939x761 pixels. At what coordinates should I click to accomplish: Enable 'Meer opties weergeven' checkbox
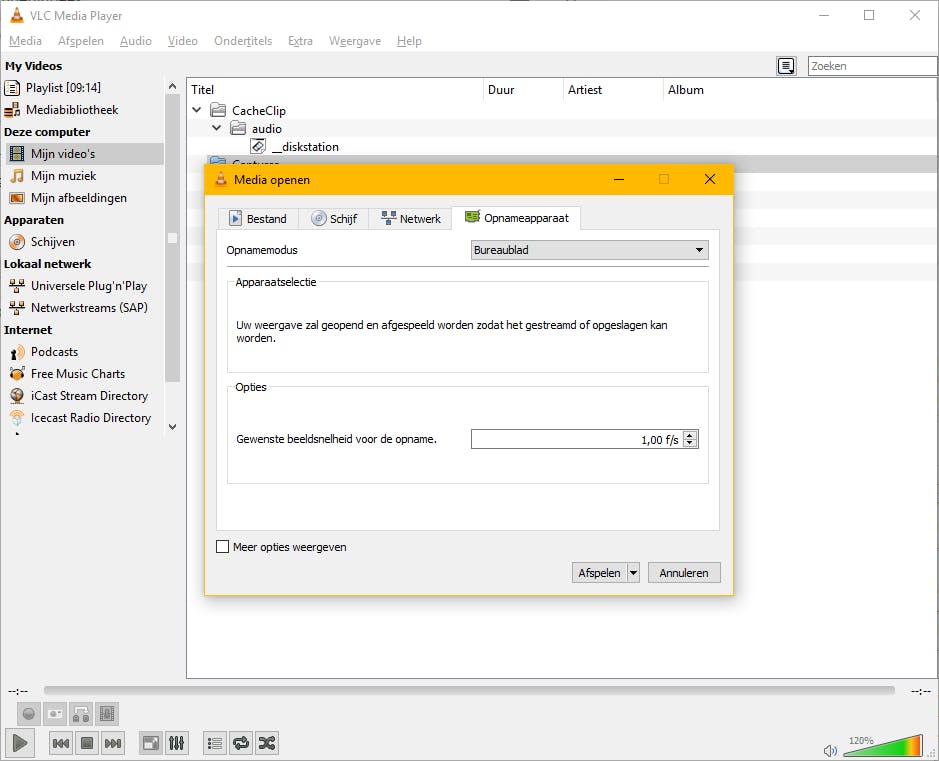223,547
